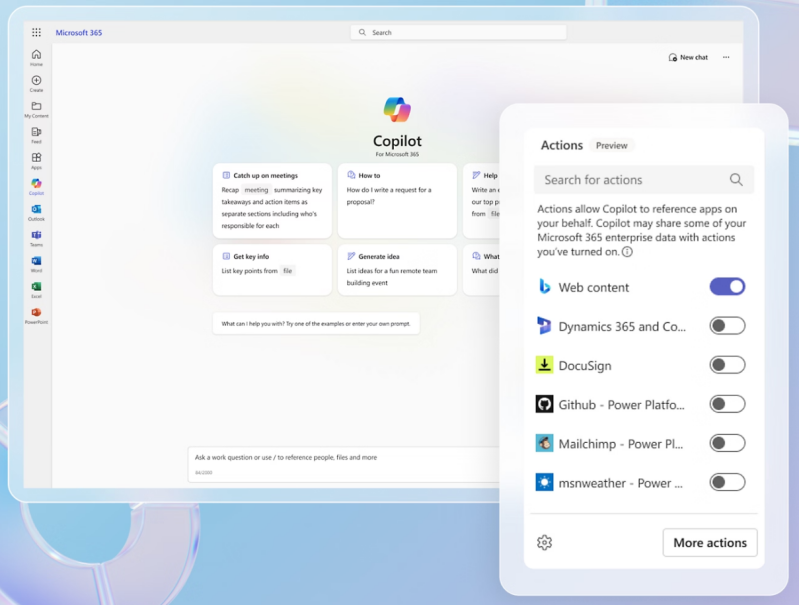Image resolution: width=799 pixels, height=605 pixels.
Task: Click the msnweather icon
Action: pyautogui.click(x=544, y=482)
